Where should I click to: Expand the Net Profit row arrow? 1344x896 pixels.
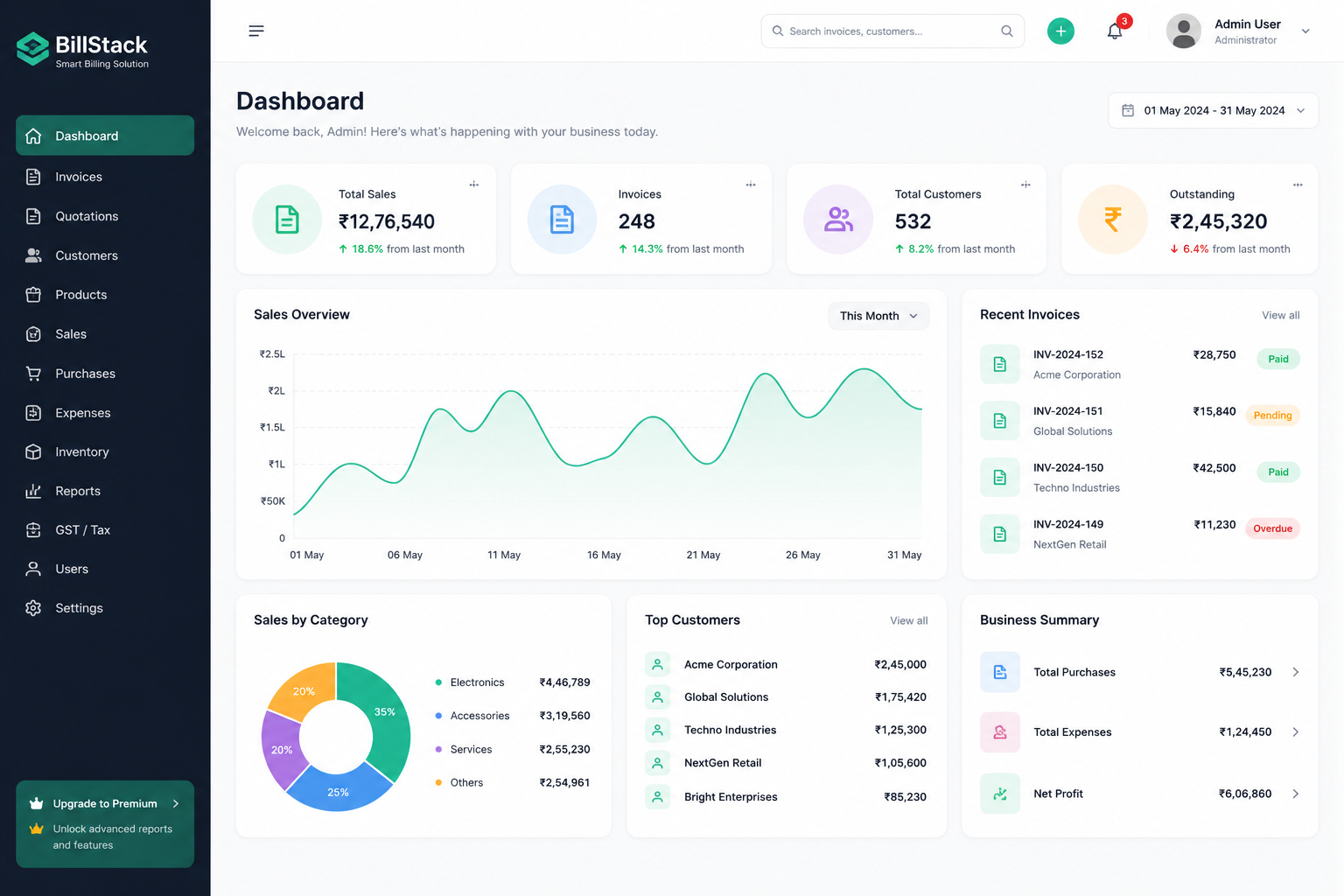(x=1296, y=794)
